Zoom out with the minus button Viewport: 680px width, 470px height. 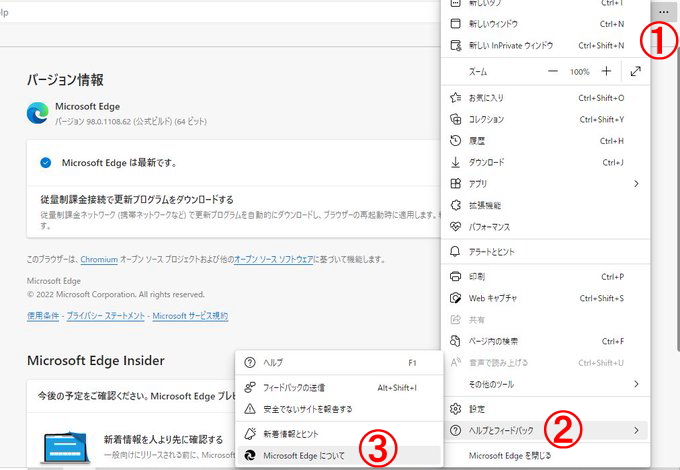pos(552,71)
